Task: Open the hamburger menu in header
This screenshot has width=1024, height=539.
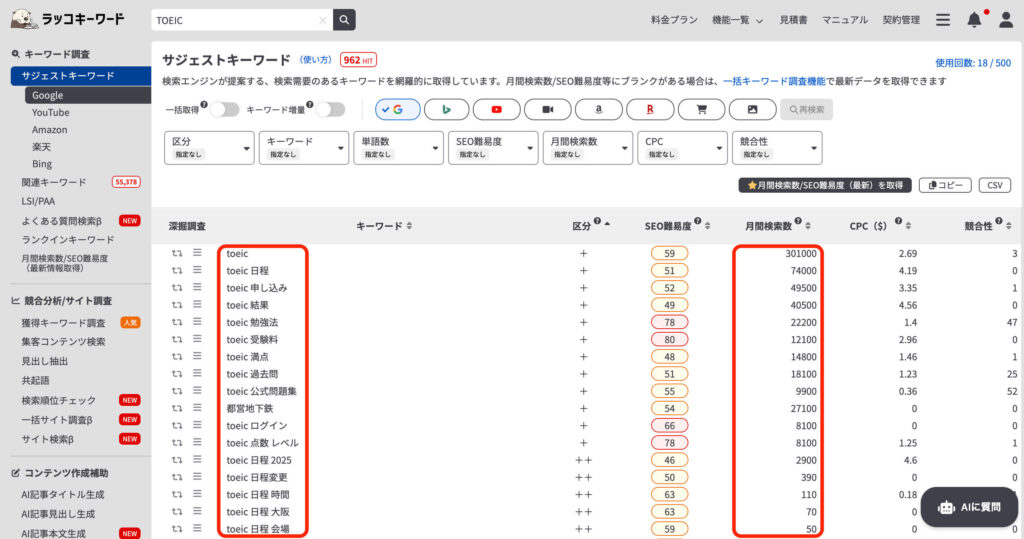Action: point(942,20)
